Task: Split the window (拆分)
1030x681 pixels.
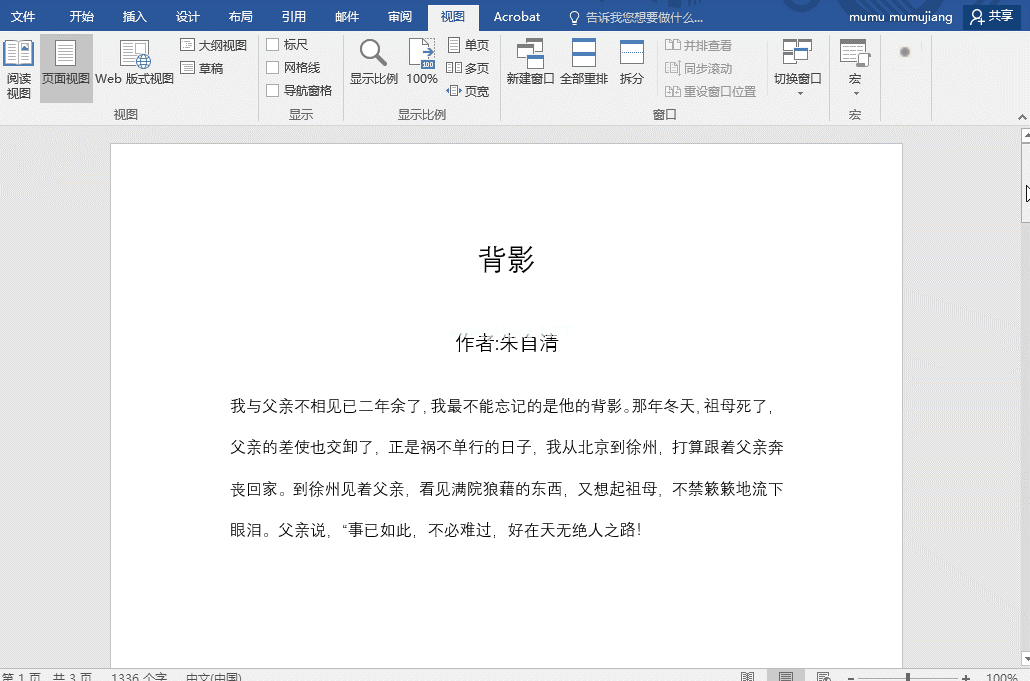Action: pyautogui.click(x=631, y=63)
